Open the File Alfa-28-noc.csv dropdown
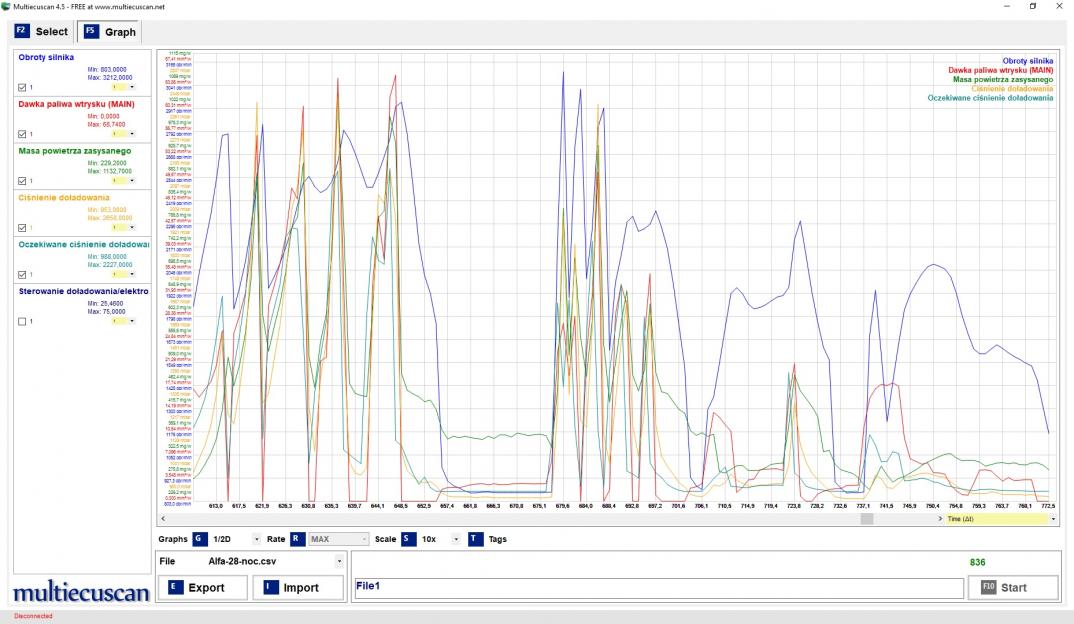Viewport: 1074px width, 624px height. coord(340,561)
